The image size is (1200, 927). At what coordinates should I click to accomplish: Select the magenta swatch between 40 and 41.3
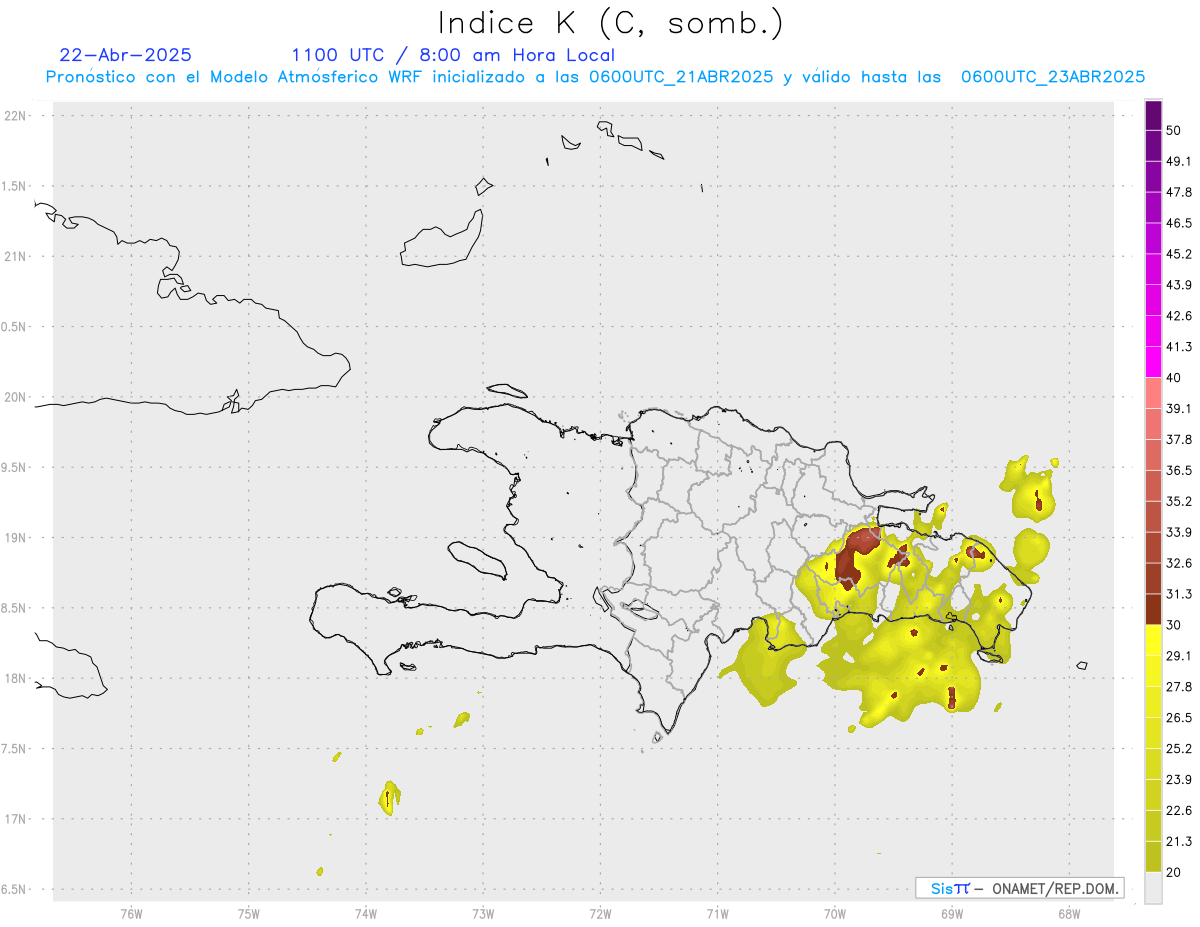click(1153, 362)
